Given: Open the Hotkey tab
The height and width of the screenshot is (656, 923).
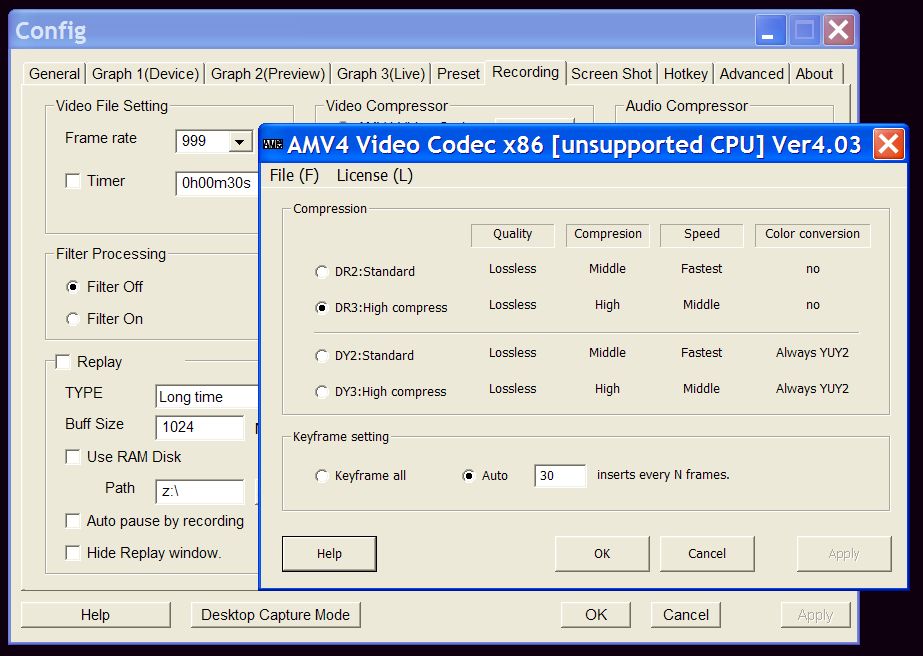Looking at the screenshot, I should pos(685,74).
